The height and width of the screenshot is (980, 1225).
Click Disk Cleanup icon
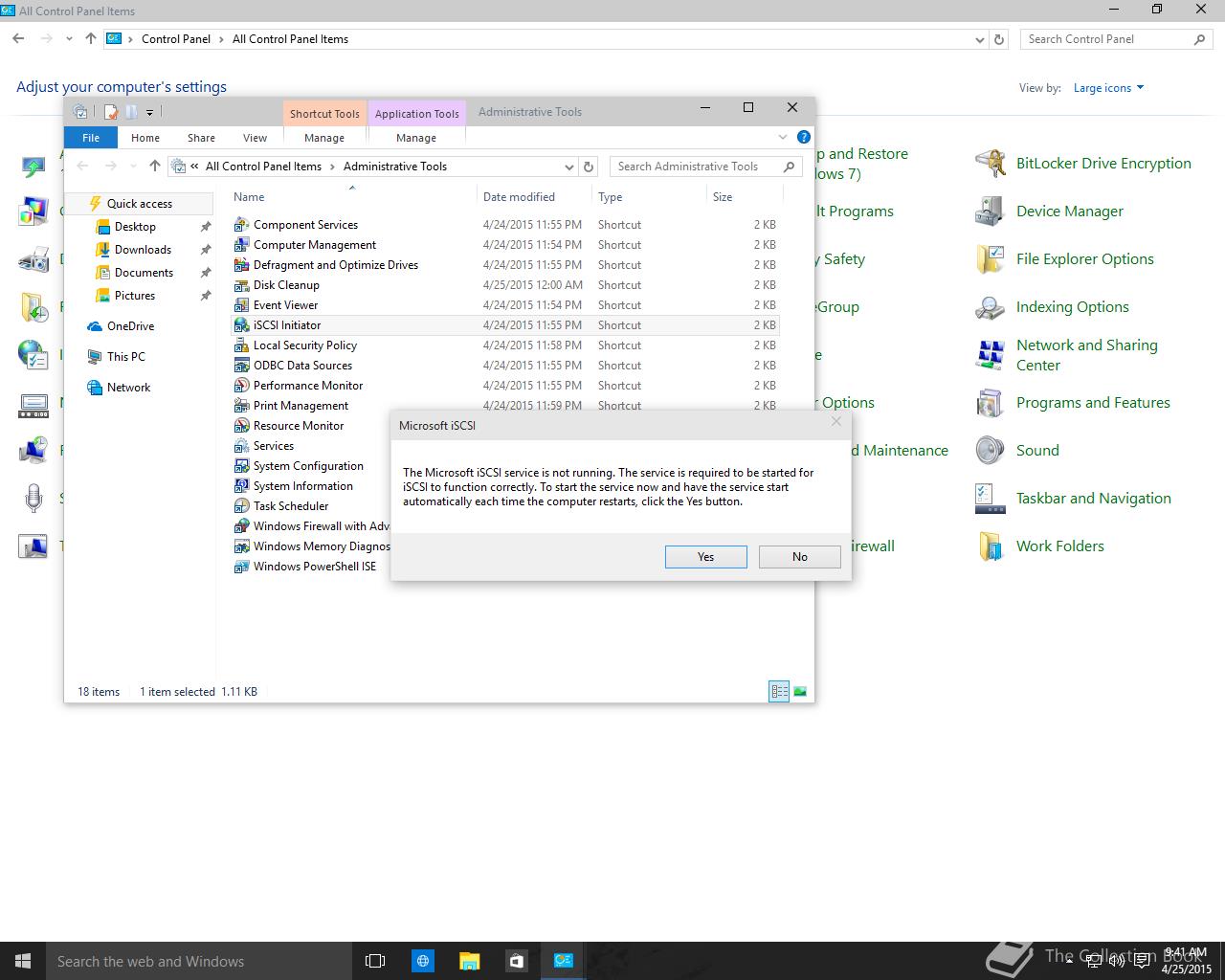point(241,285)
